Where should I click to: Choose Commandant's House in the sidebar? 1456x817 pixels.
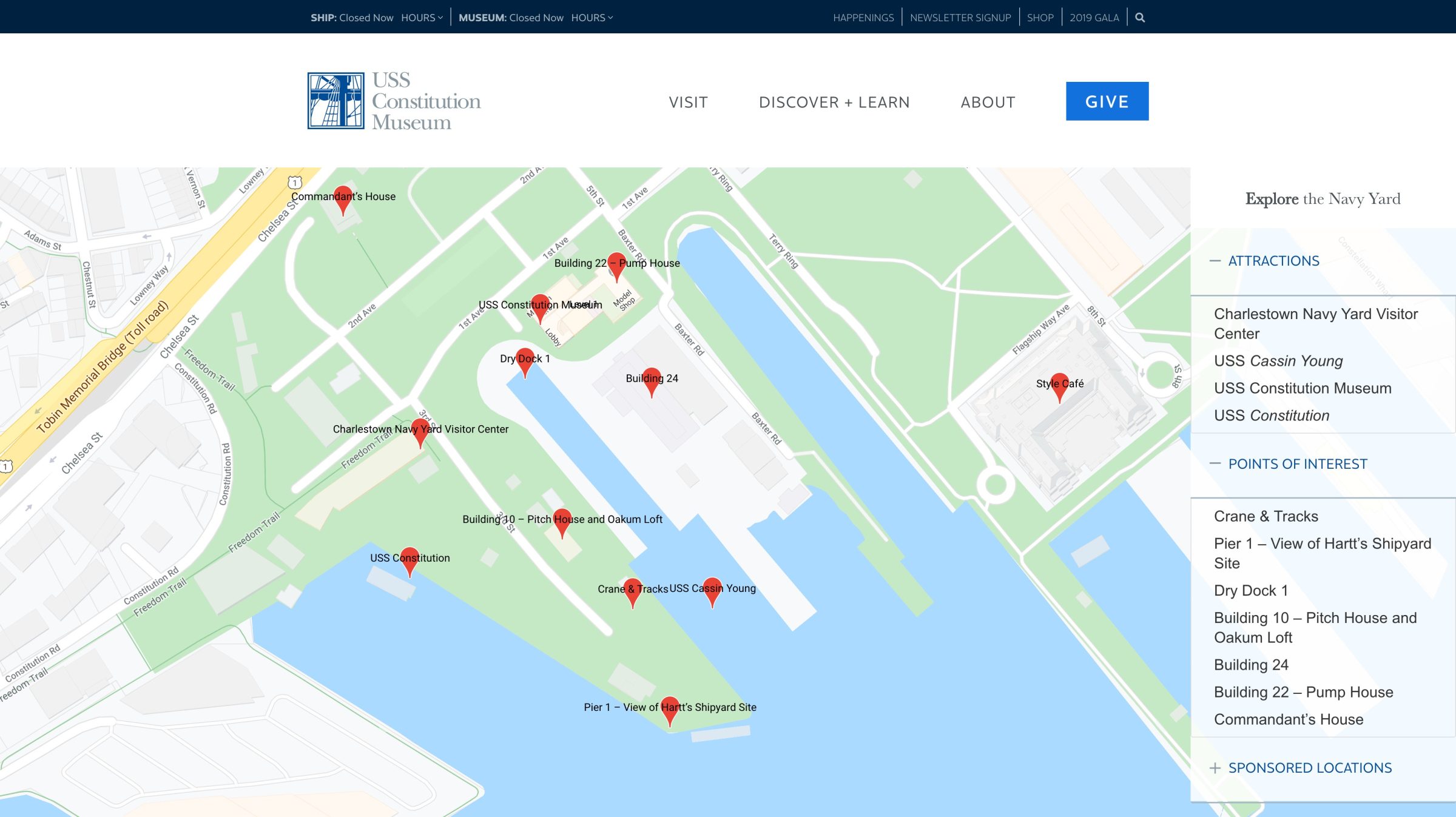tap(1289, 719)
